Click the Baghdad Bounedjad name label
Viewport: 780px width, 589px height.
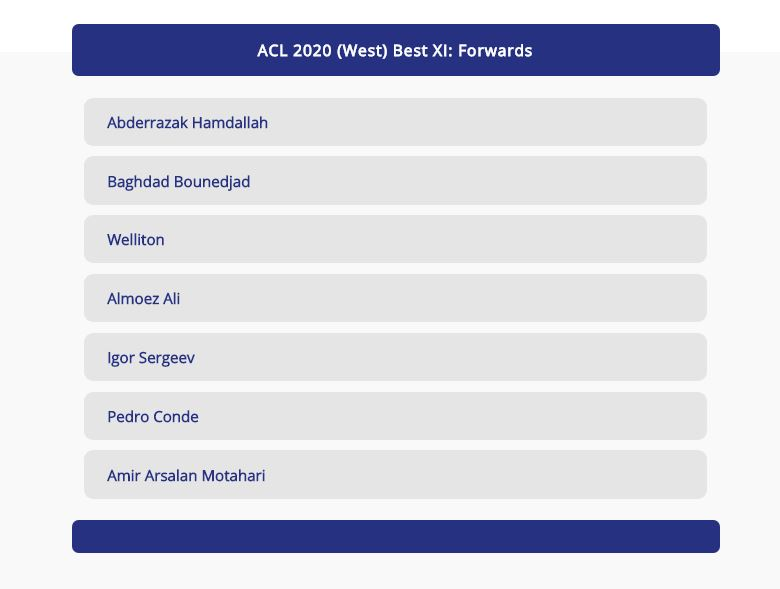click(178, 182)
